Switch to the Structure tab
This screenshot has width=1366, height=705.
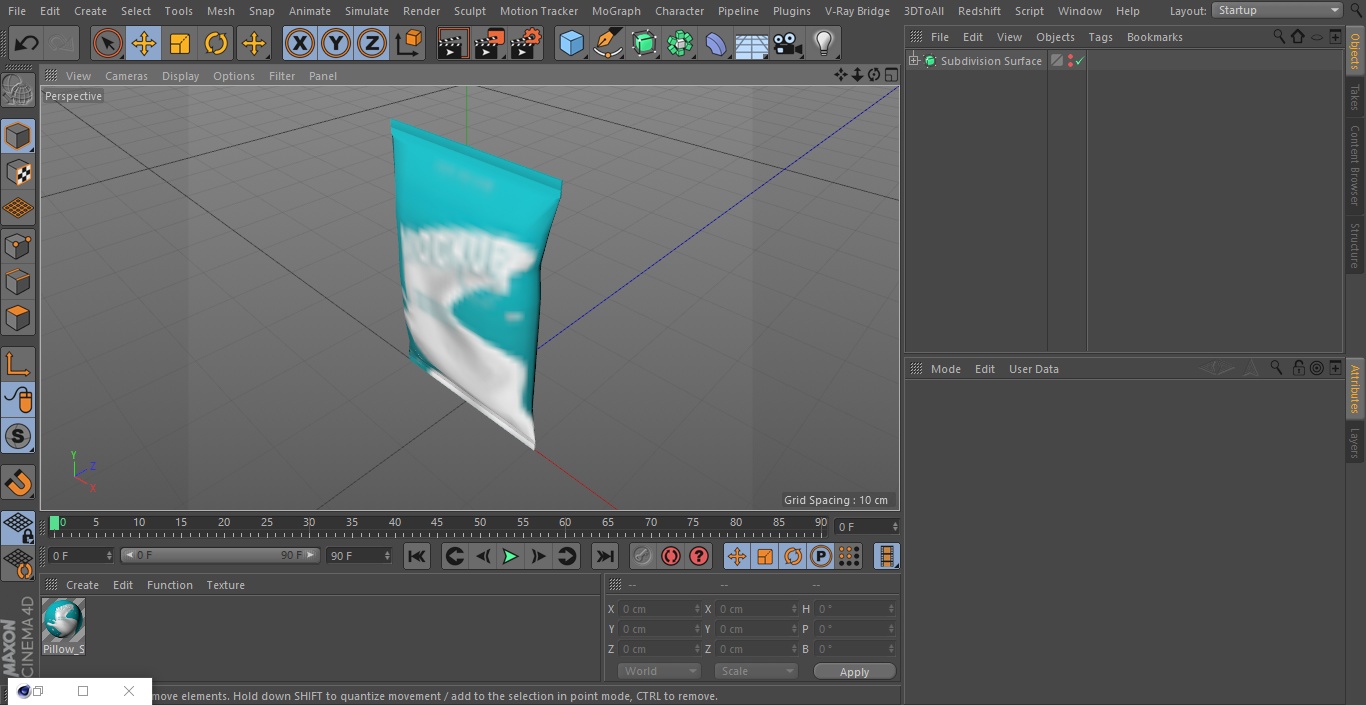point(1355,245)
